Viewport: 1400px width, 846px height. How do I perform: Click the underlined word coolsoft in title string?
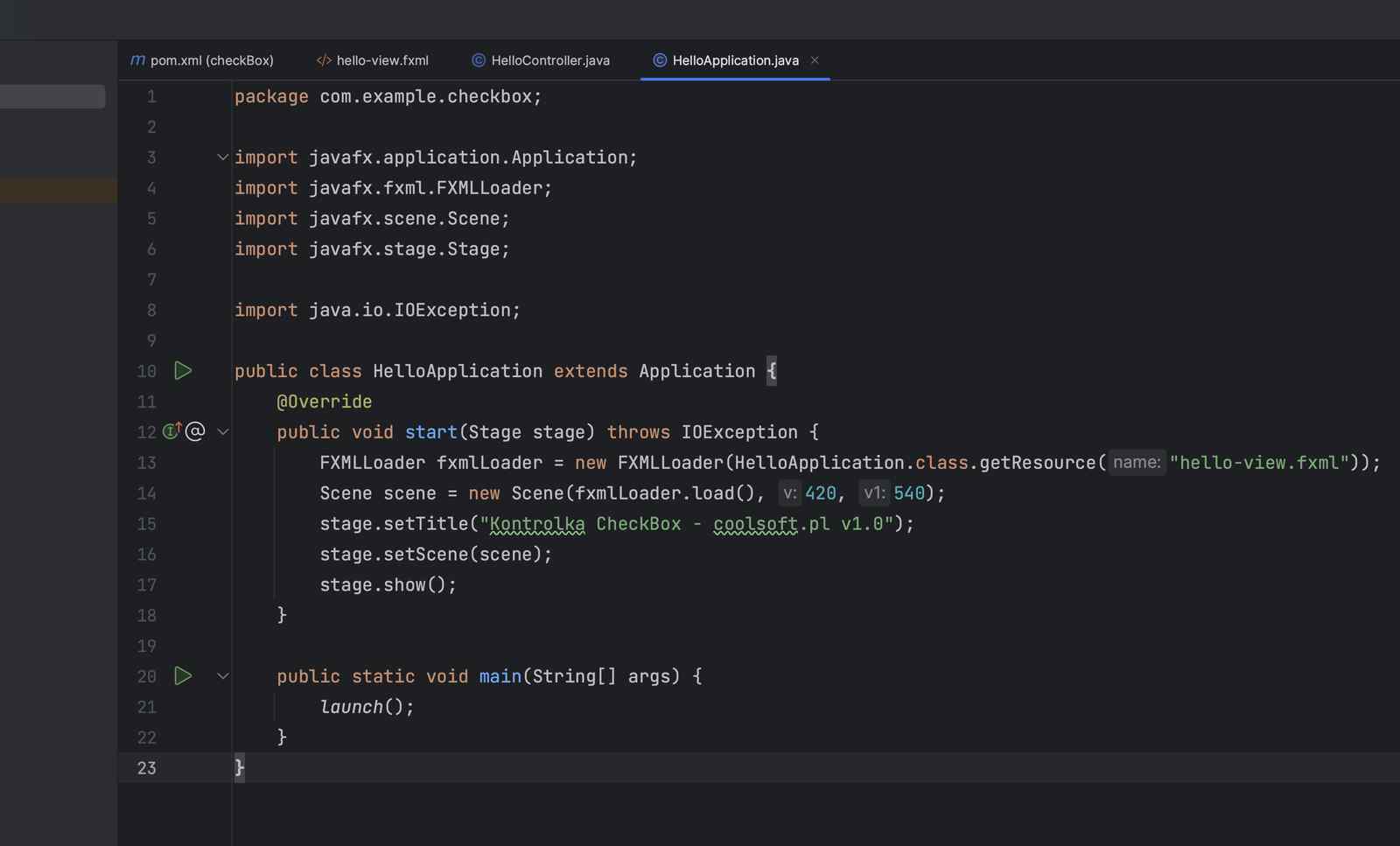pyautogui.click(x=755, y=524)
